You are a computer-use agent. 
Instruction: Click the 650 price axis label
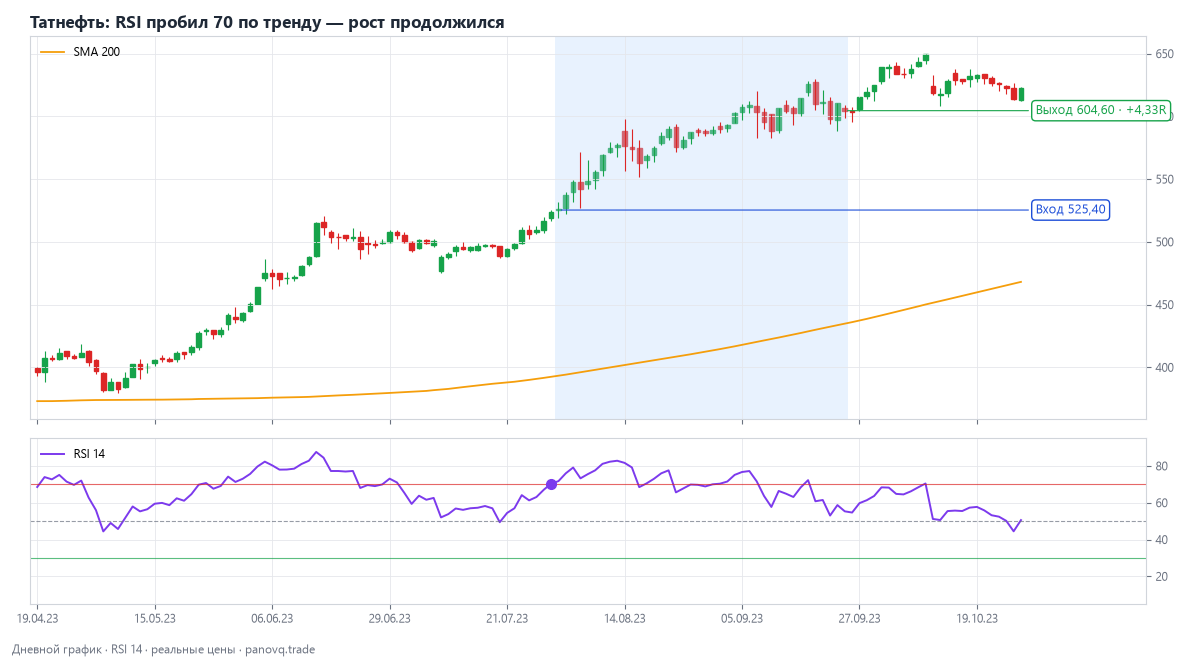click(x=1165, y=54)
